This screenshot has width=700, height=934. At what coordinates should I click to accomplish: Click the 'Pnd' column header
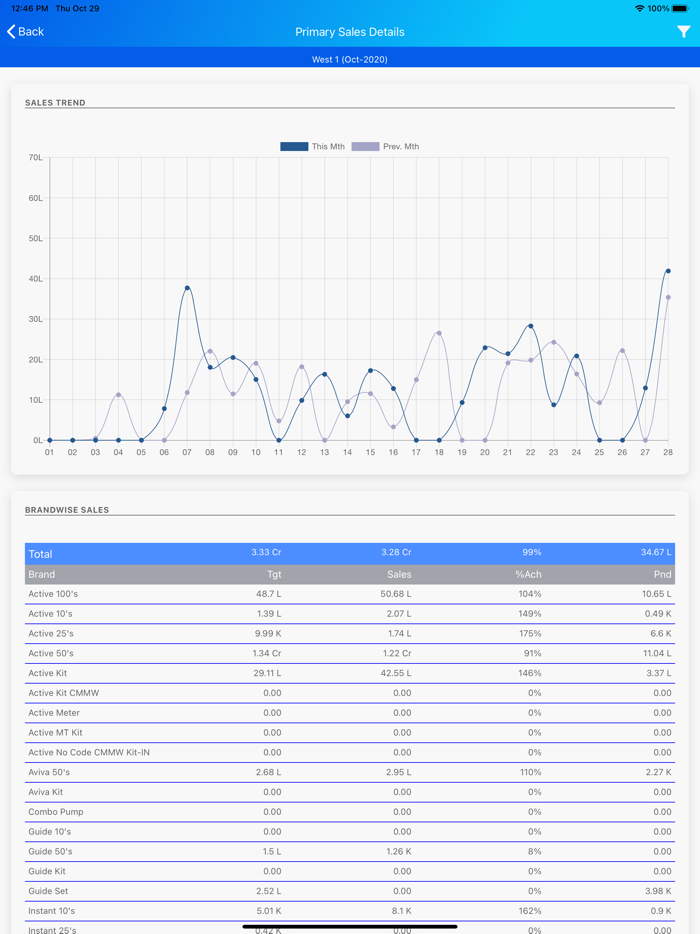point(662,574)
